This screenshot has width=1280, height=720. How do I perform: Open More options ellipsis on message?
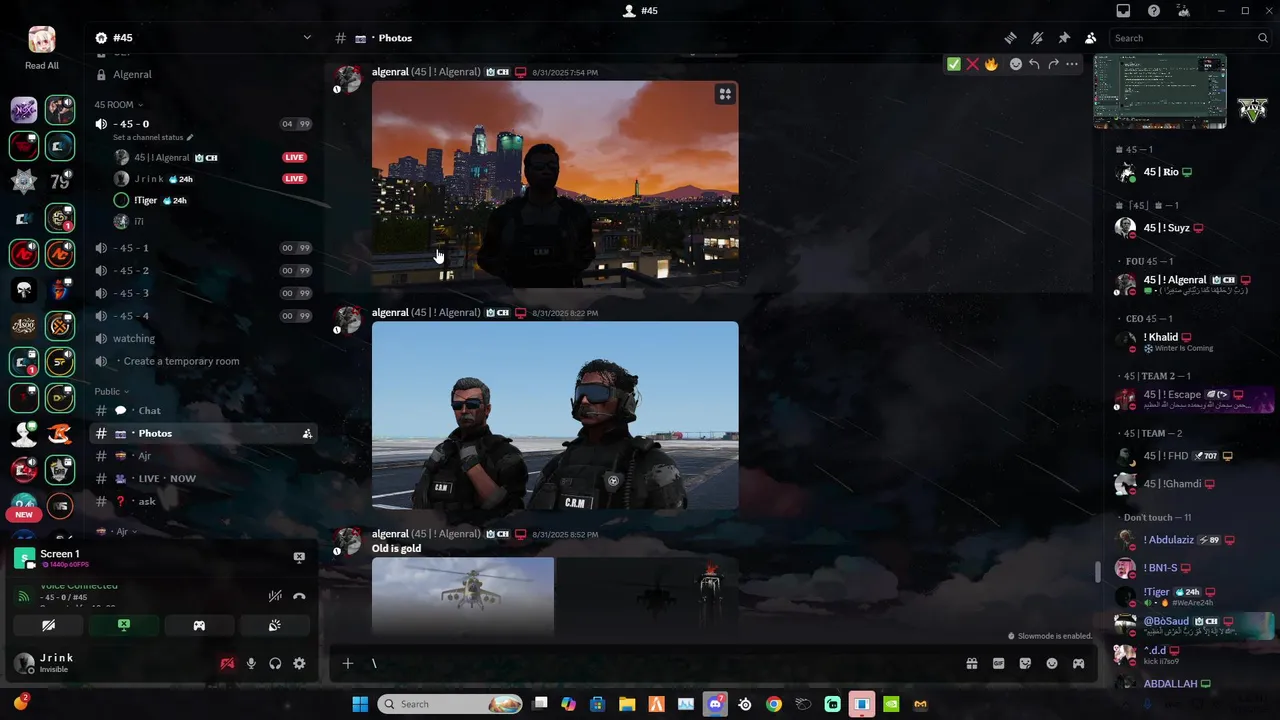point(1072,64)
